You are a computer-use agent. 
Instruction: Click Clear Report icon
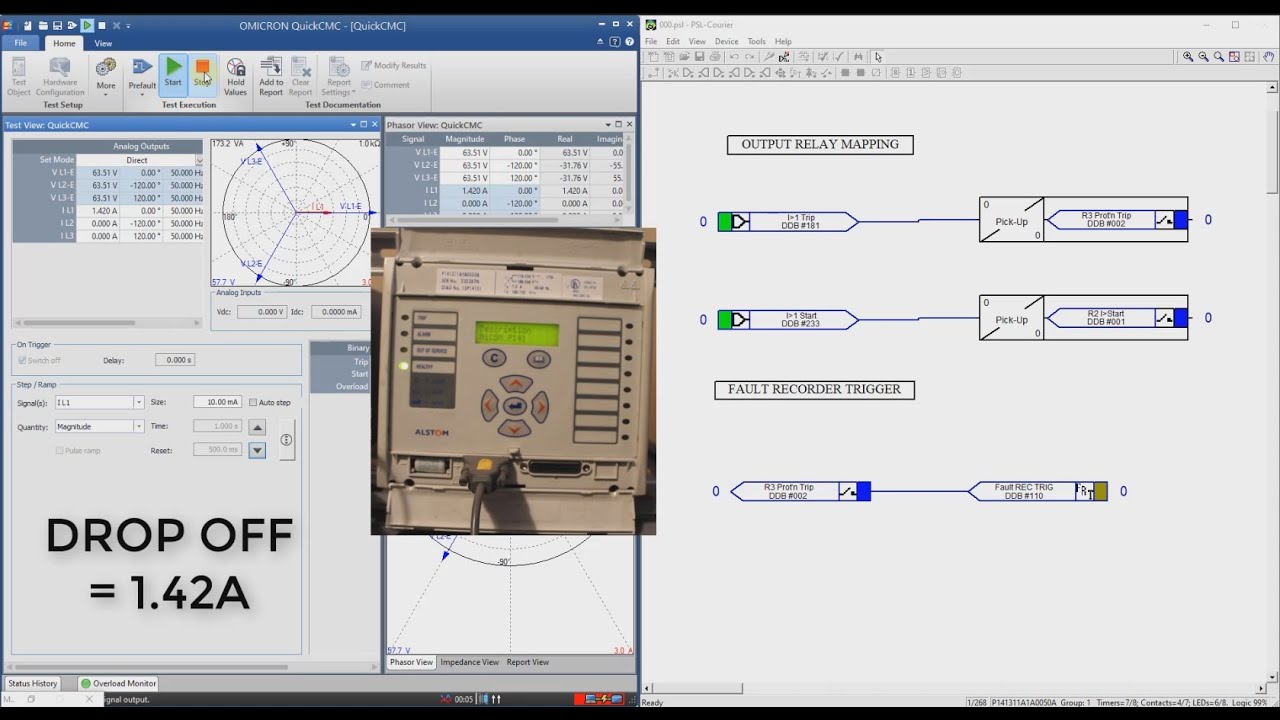(x=300, y=77)
